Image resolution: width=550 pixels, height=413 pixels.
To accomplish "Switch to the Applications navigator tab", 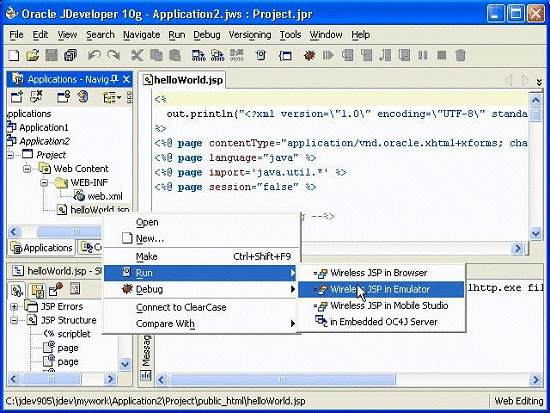I will [41, 248].
